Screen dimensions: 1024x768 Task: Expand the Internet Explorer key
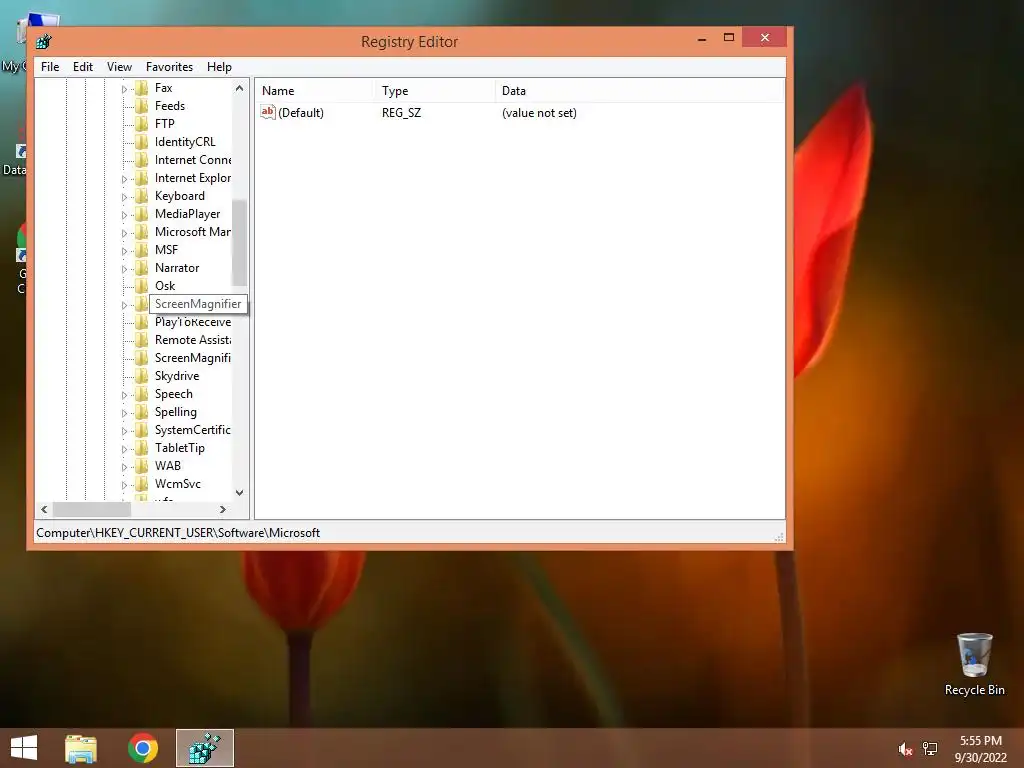[124, 179]
